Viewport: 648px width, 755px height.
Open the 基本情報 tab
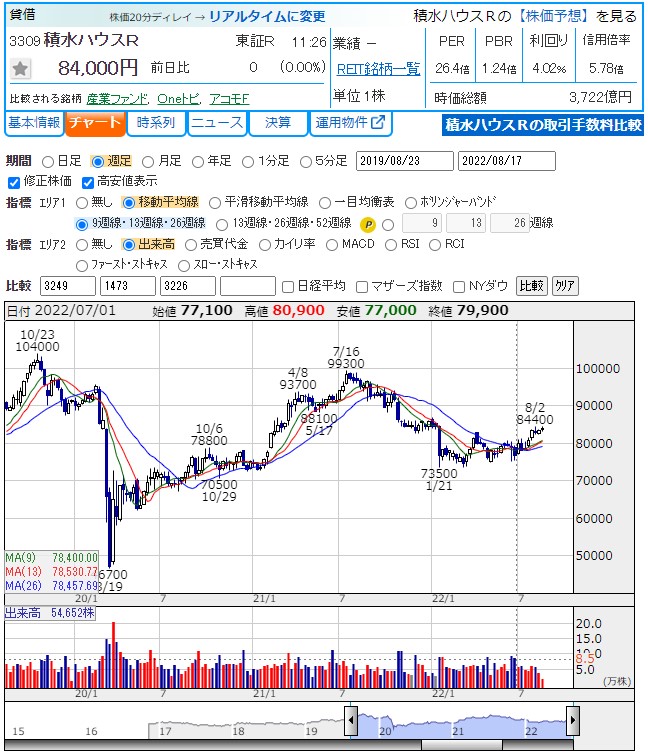(x=34, y=123)
